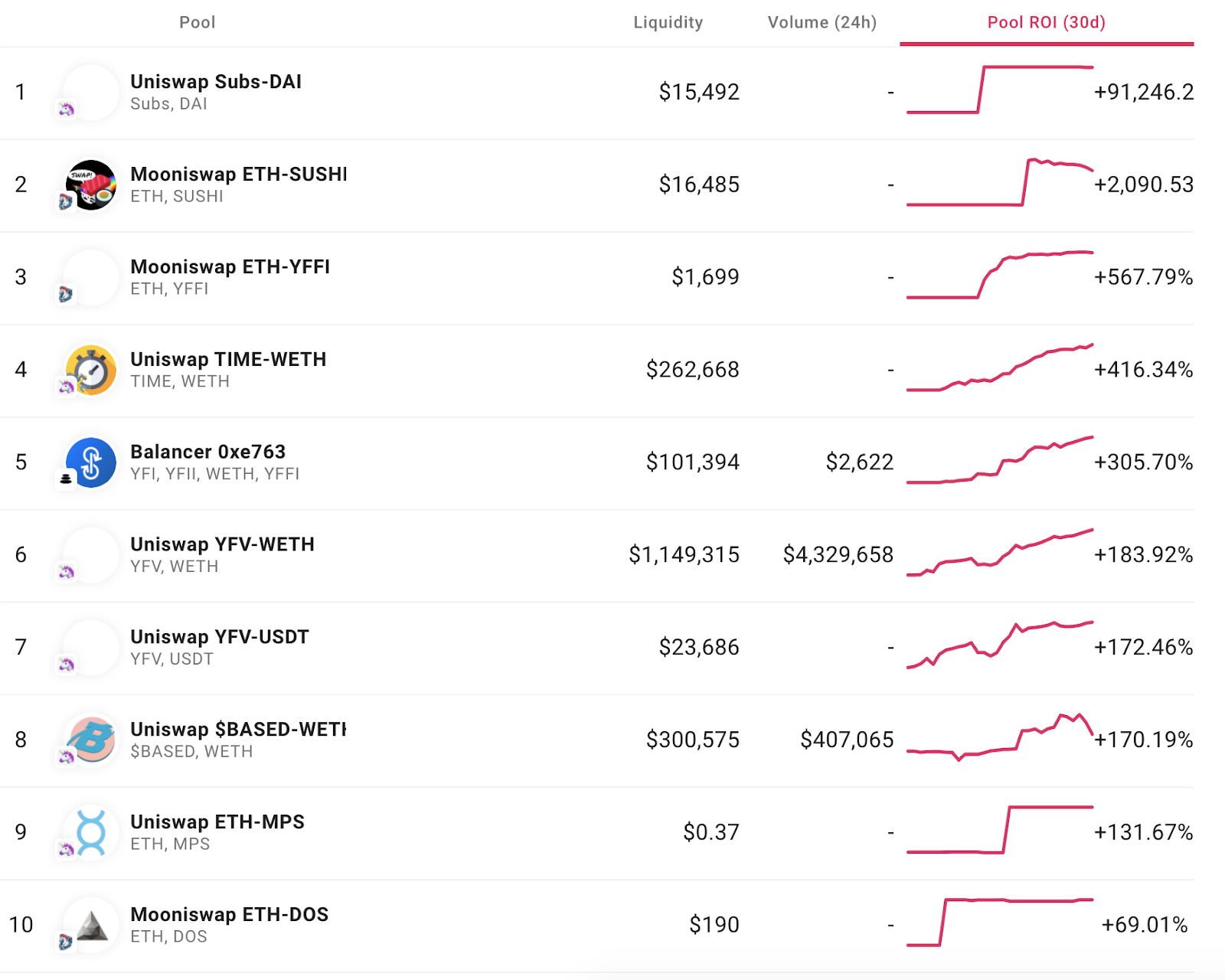
Task: Click the $BASED token logo icon
Action: pos(92,740)
